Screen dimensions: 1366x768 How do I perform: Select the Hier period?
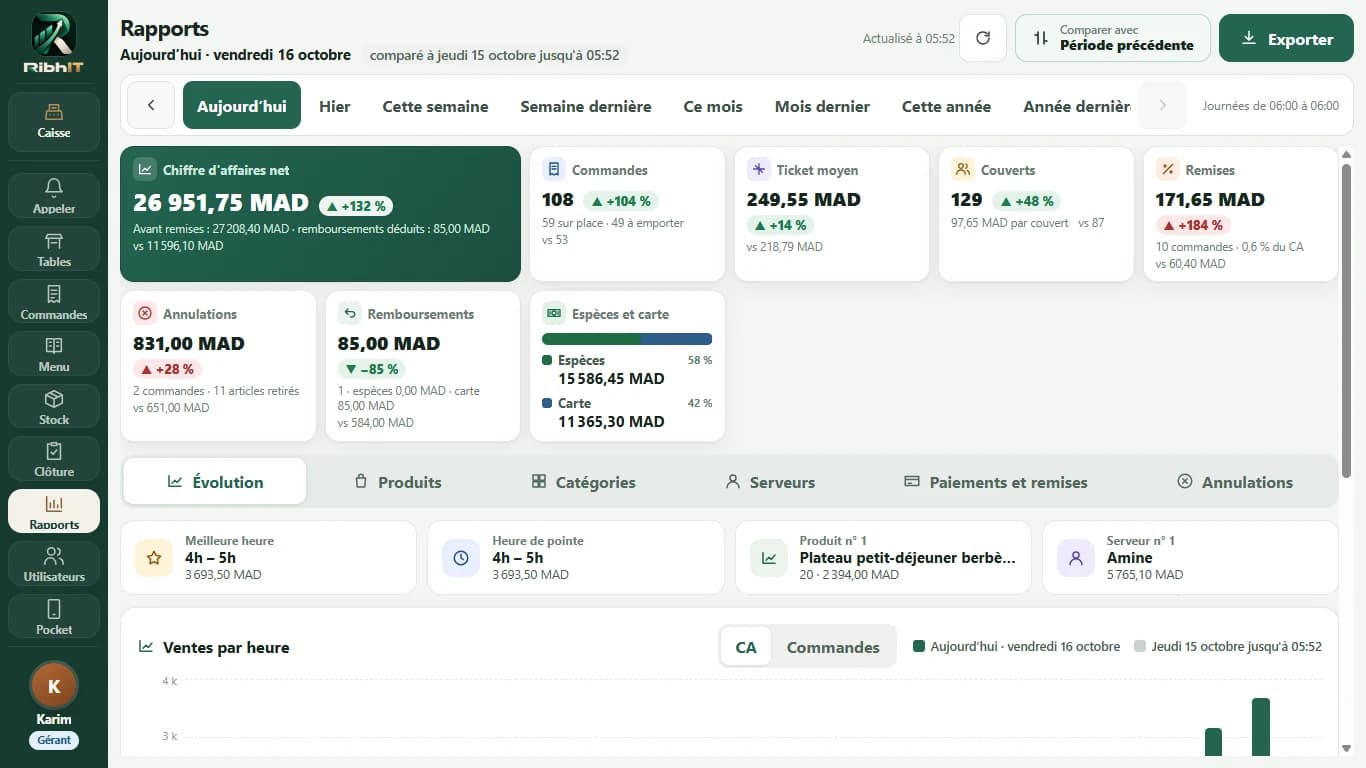[x=335, y=105]
